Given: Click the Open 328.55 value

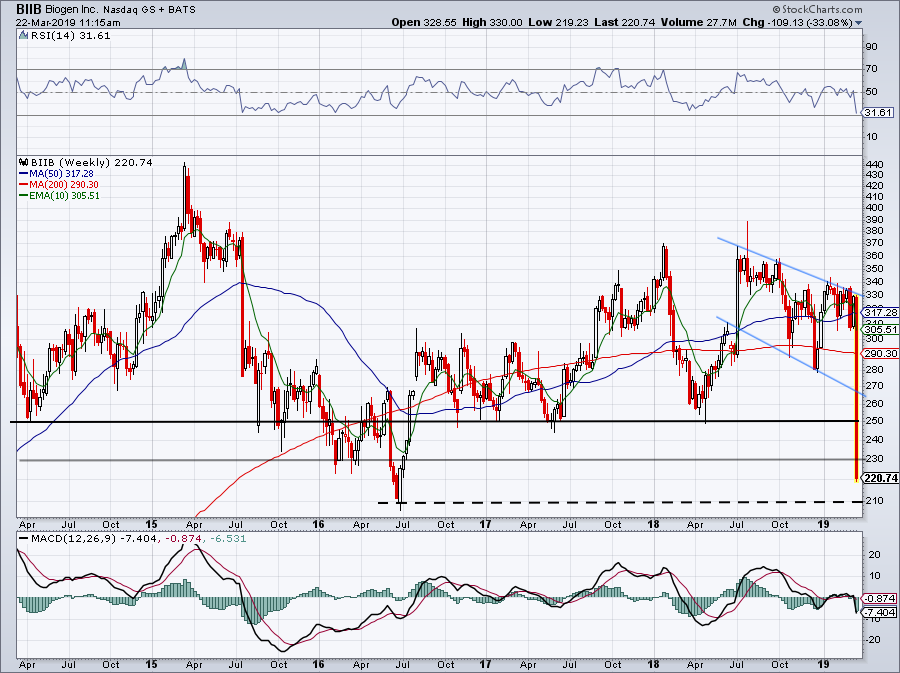Looking at the screenshot, I should click(x=424, y=22).
